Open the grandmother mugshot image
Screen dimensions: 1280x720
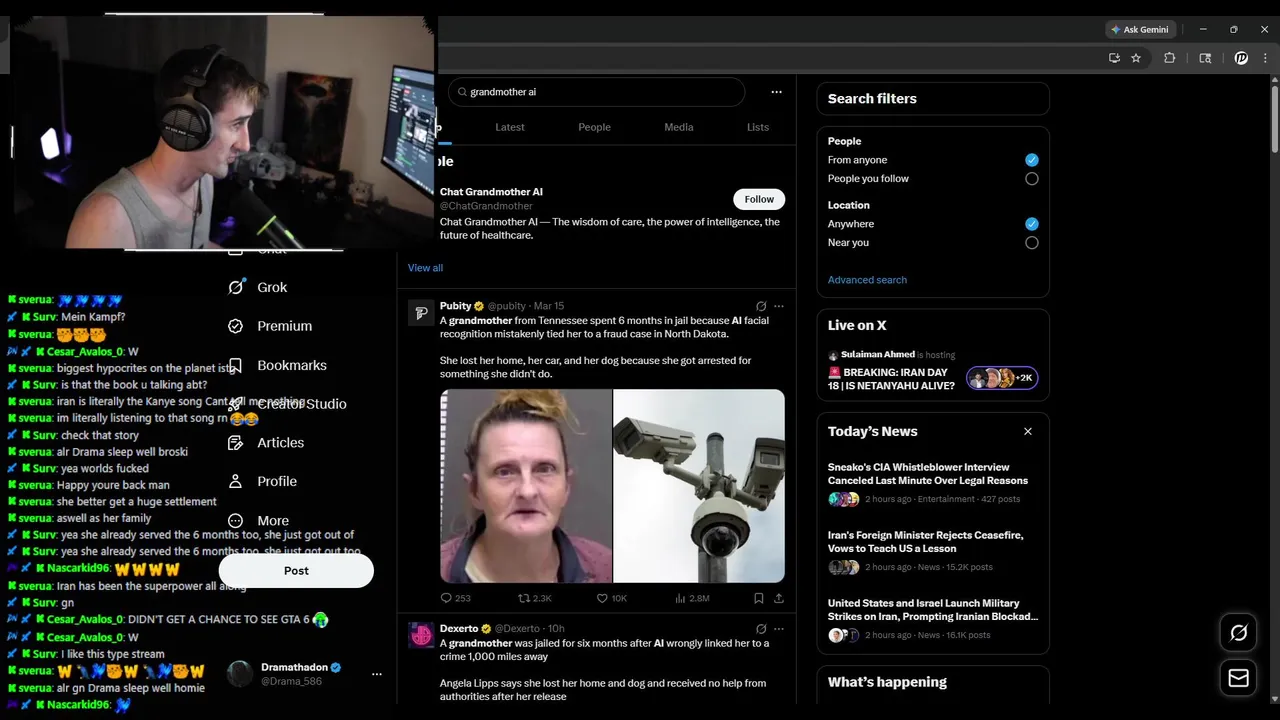tap(526, 486)
